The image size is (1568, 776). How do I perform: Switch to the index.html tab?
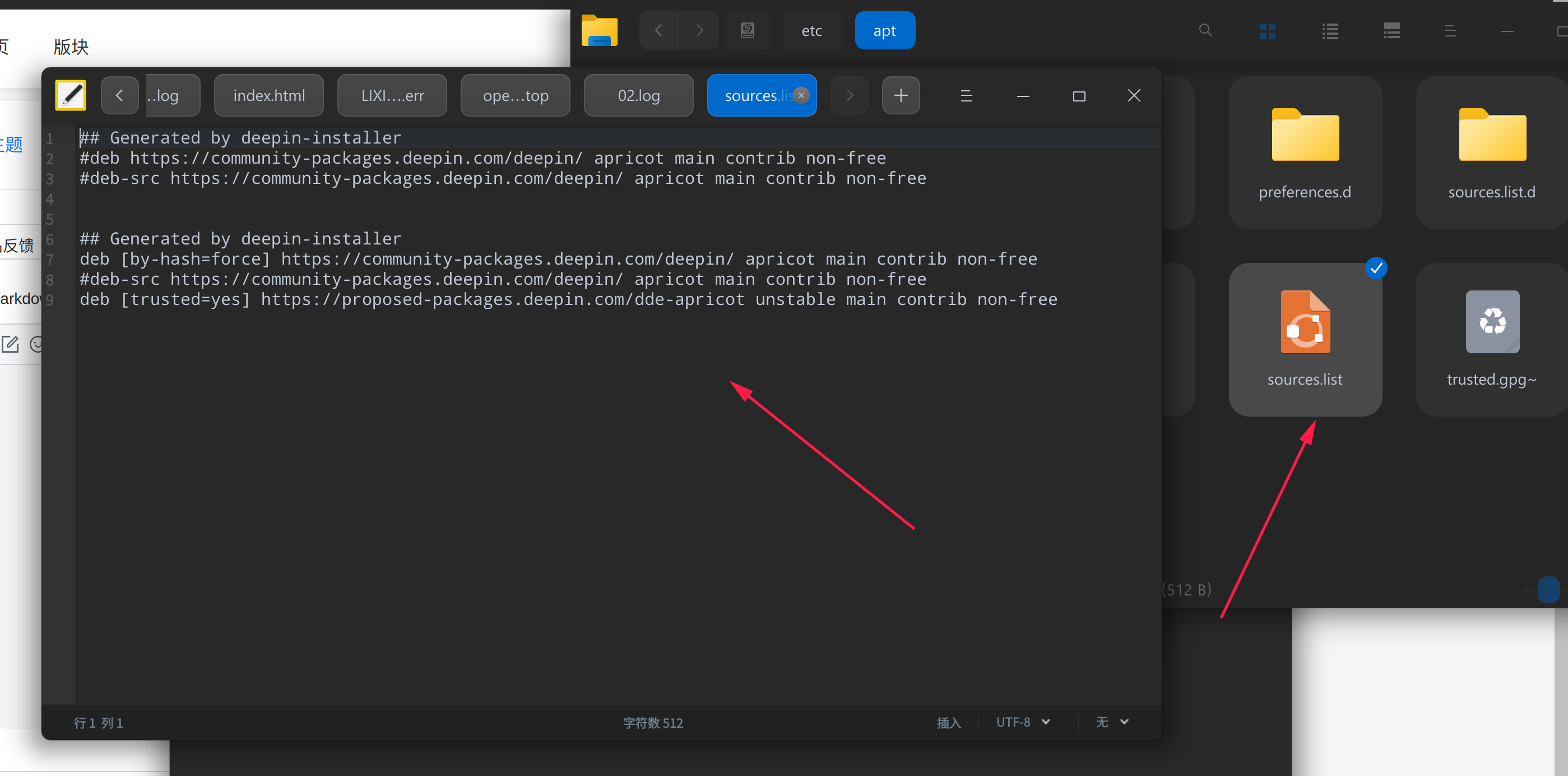tap(269, 96)
